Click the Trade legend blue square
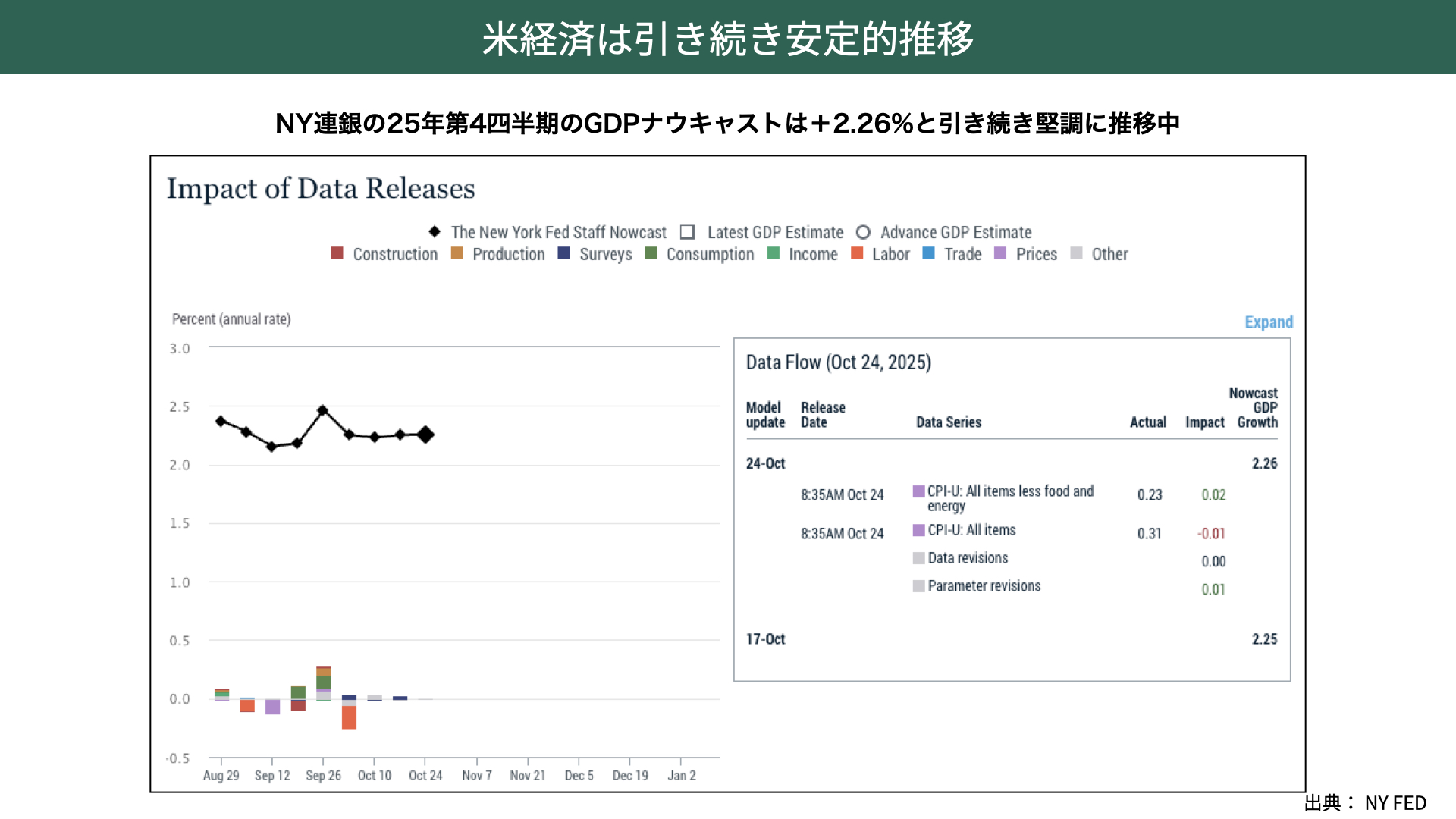1456x819 pixels. click(928, 253)
